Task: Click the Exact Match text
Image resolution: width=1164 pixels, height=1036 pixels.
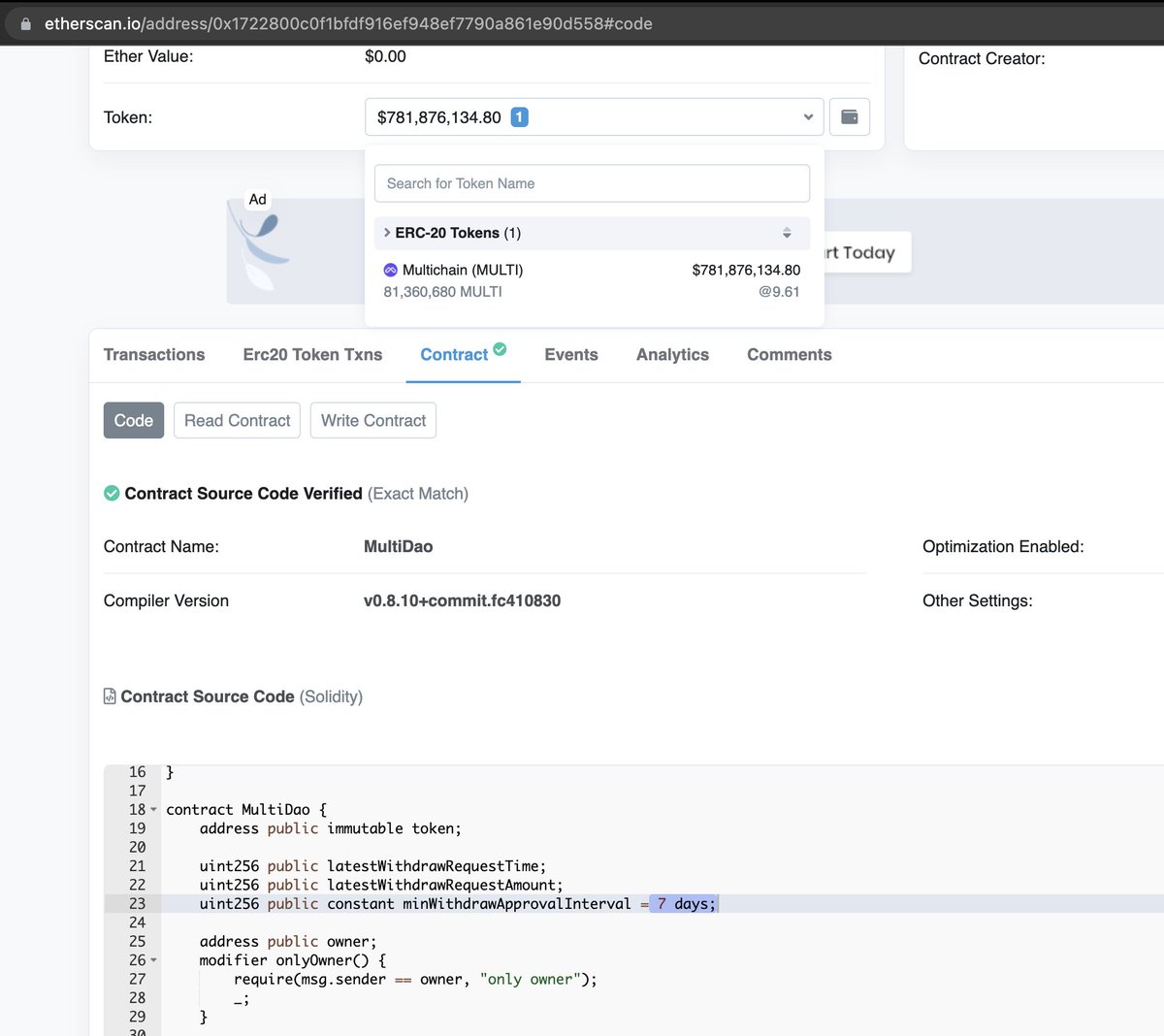Action: tap(418, 494)
